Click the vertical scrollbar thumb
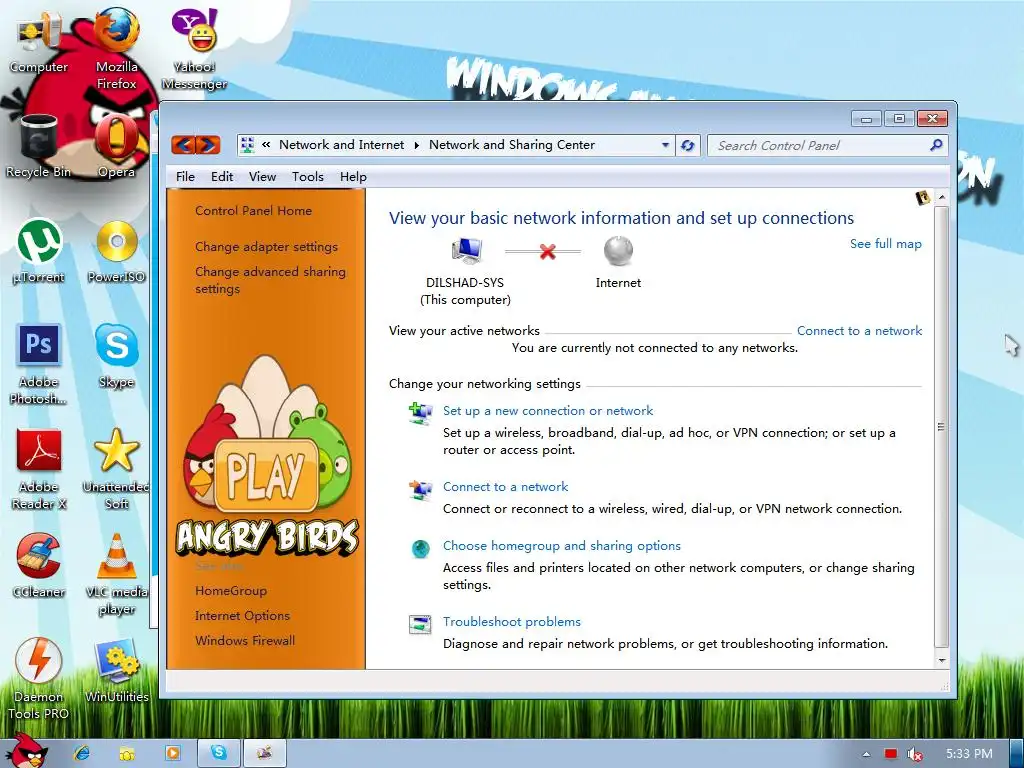Screen dimensions: 1024x768 [942, 426]
